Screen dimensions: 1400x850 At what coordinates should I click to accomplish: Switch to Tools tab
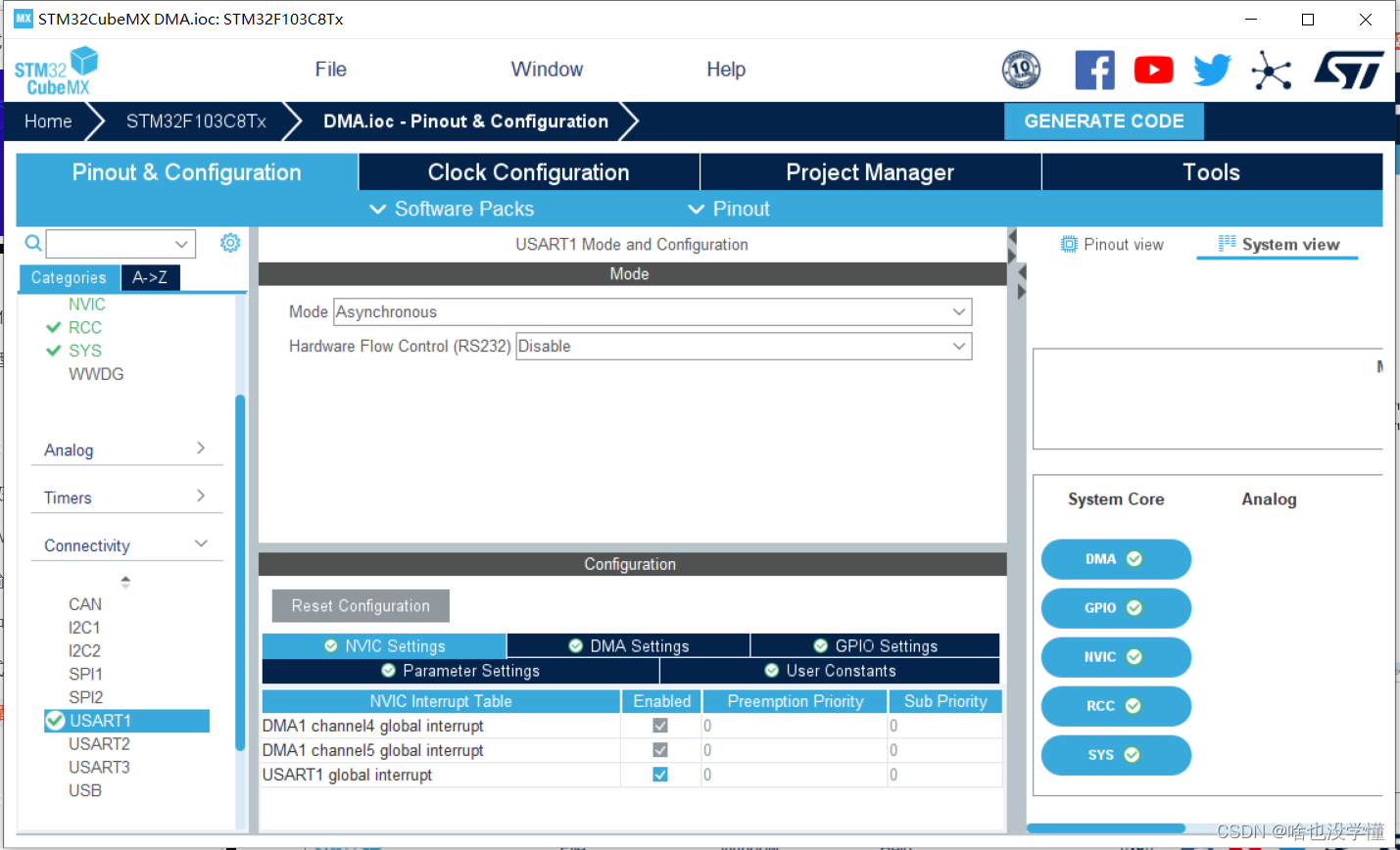click(1212, 172)
